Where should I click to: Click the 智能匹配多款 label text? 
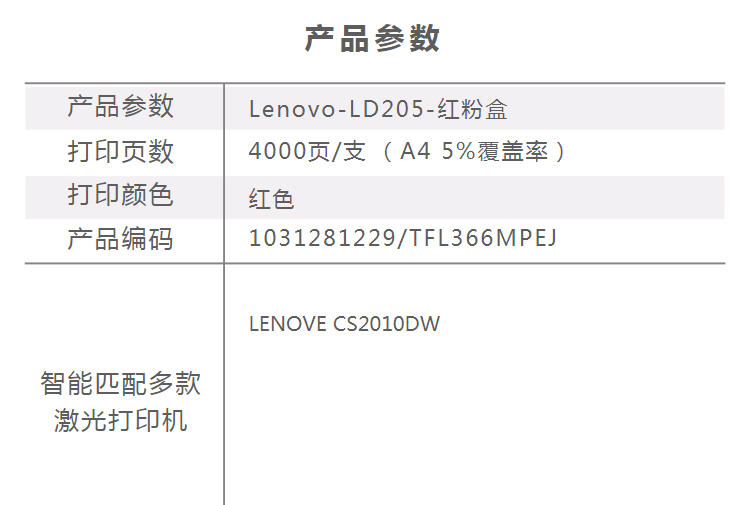pos(120,383)
